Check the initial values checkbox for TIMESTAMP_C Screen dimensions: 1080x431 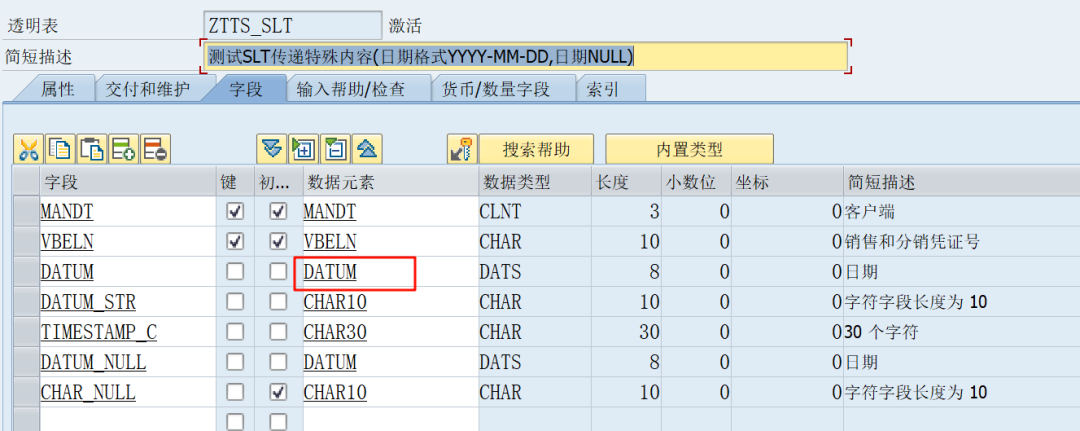[278, 332]
